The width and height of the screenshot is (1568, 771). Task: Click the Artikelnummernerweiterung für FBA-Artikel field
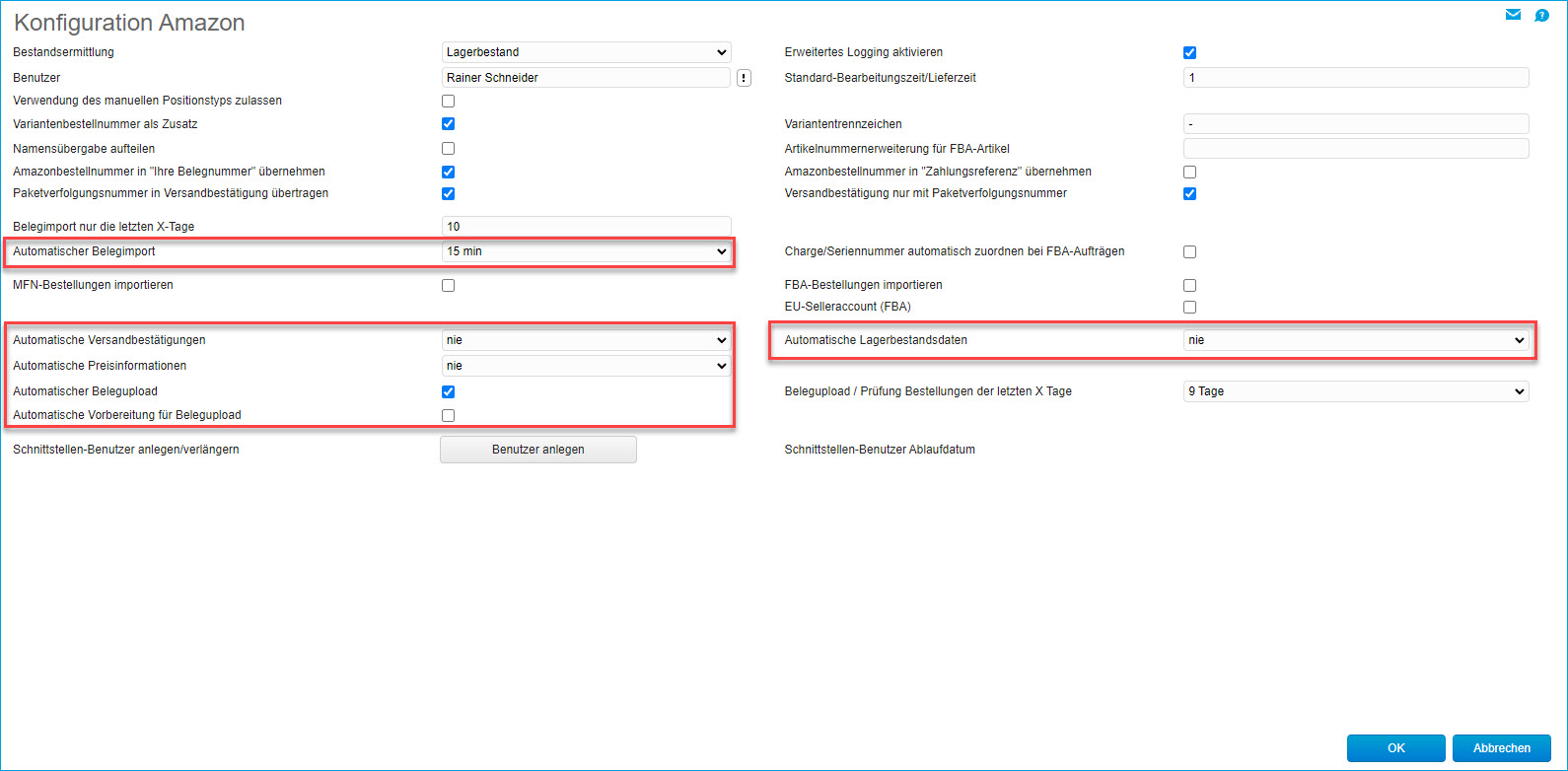pos(1356,149)
